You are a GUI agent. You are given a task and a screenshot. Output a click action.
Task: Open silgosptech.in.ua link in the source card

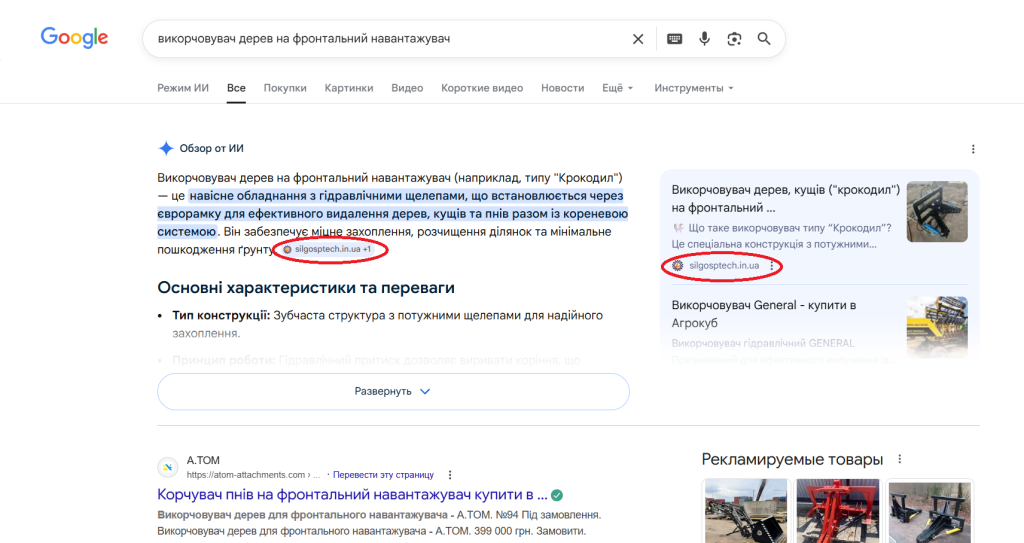[724, 266]
